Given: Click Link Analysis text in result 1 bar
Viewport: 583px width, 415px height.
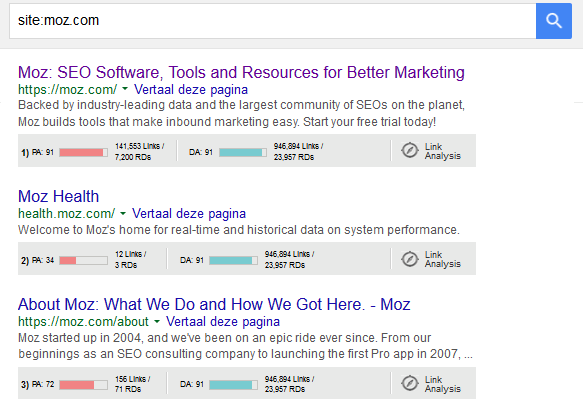Looking at the screenshot, I should point(442,151).
